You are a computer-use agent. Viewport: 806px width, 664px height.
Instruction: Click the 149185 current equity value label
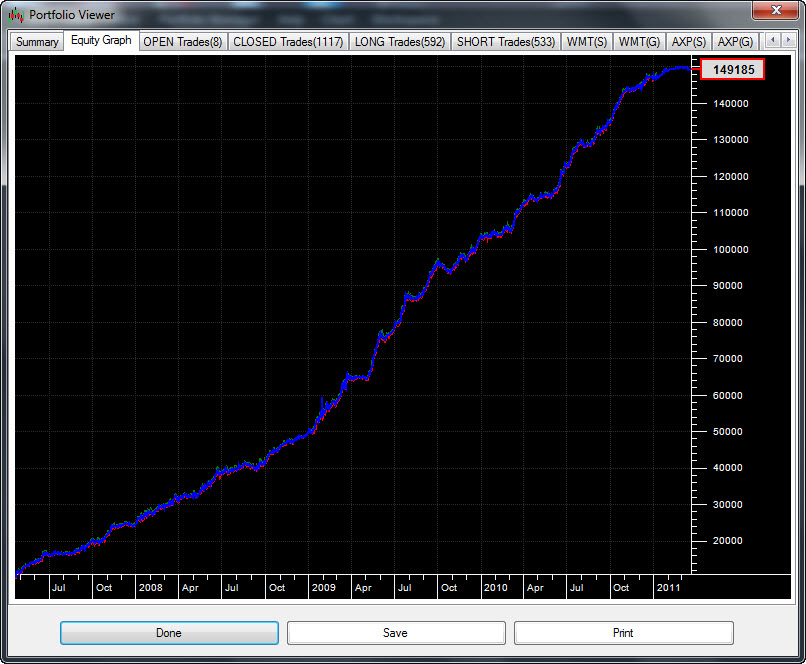tap(733, 69)
